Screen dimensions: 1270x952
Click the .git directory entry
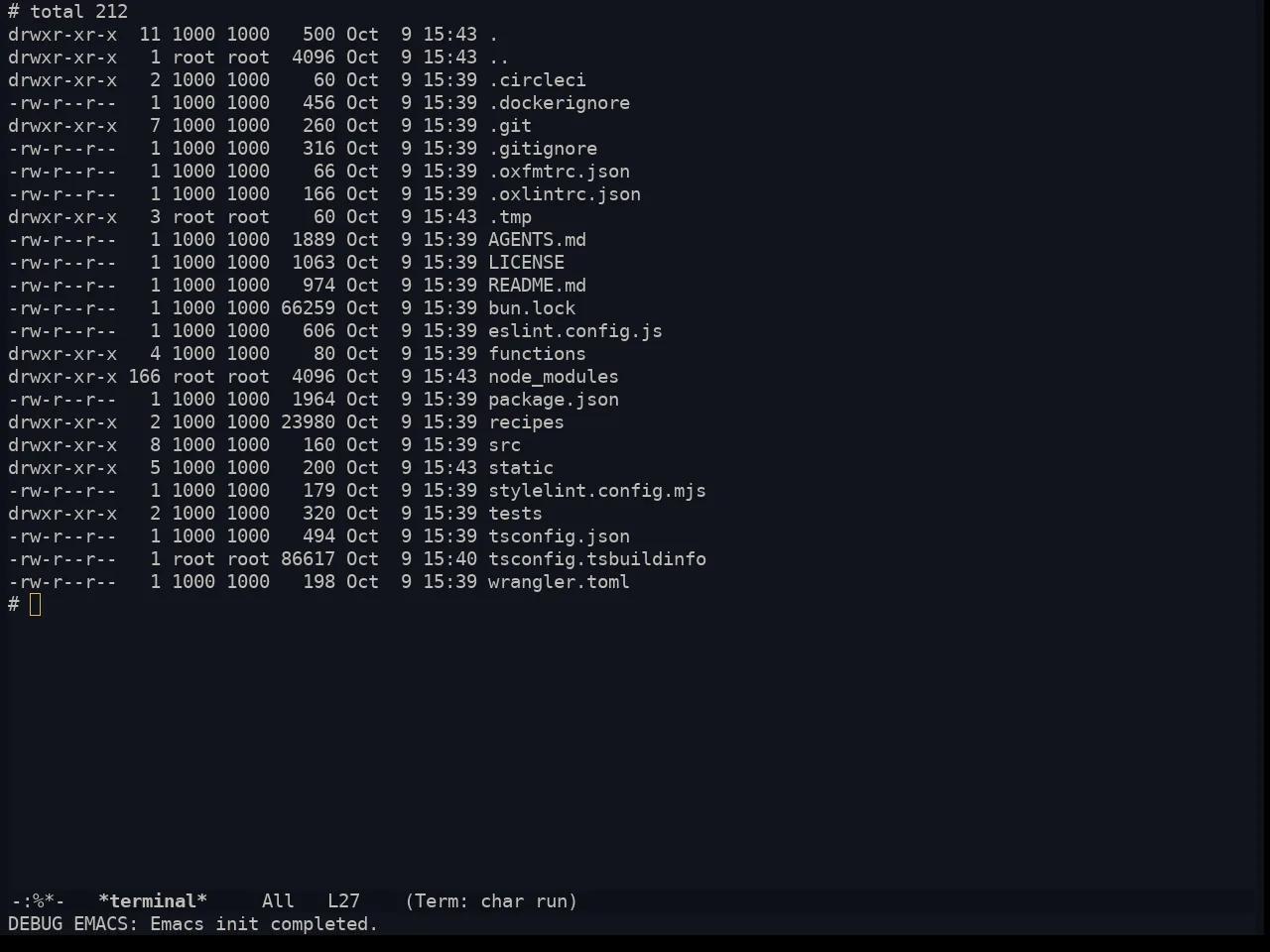[x=510, y=126]
